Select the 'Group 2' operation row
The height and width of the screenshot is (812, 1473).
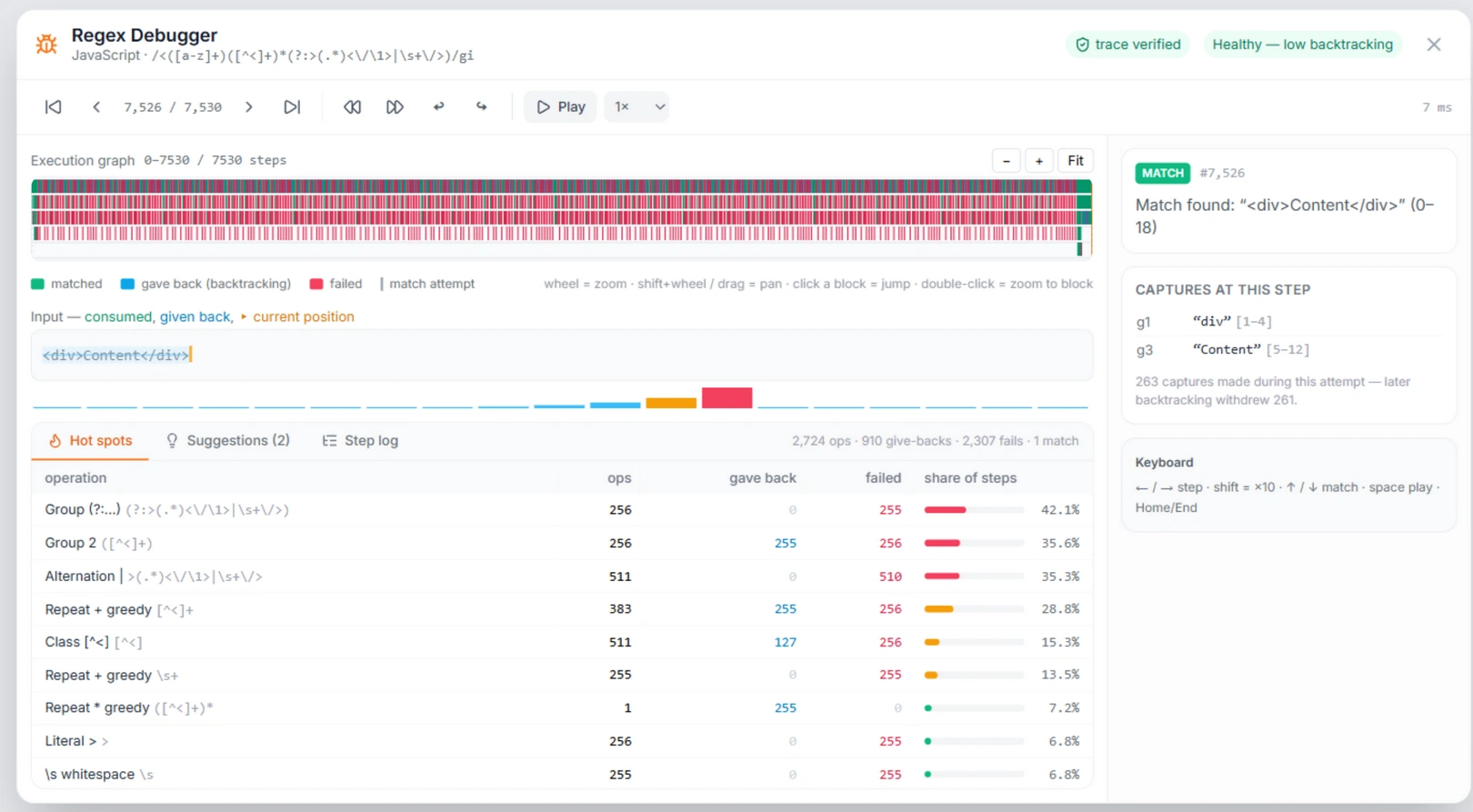coord(562,544)
